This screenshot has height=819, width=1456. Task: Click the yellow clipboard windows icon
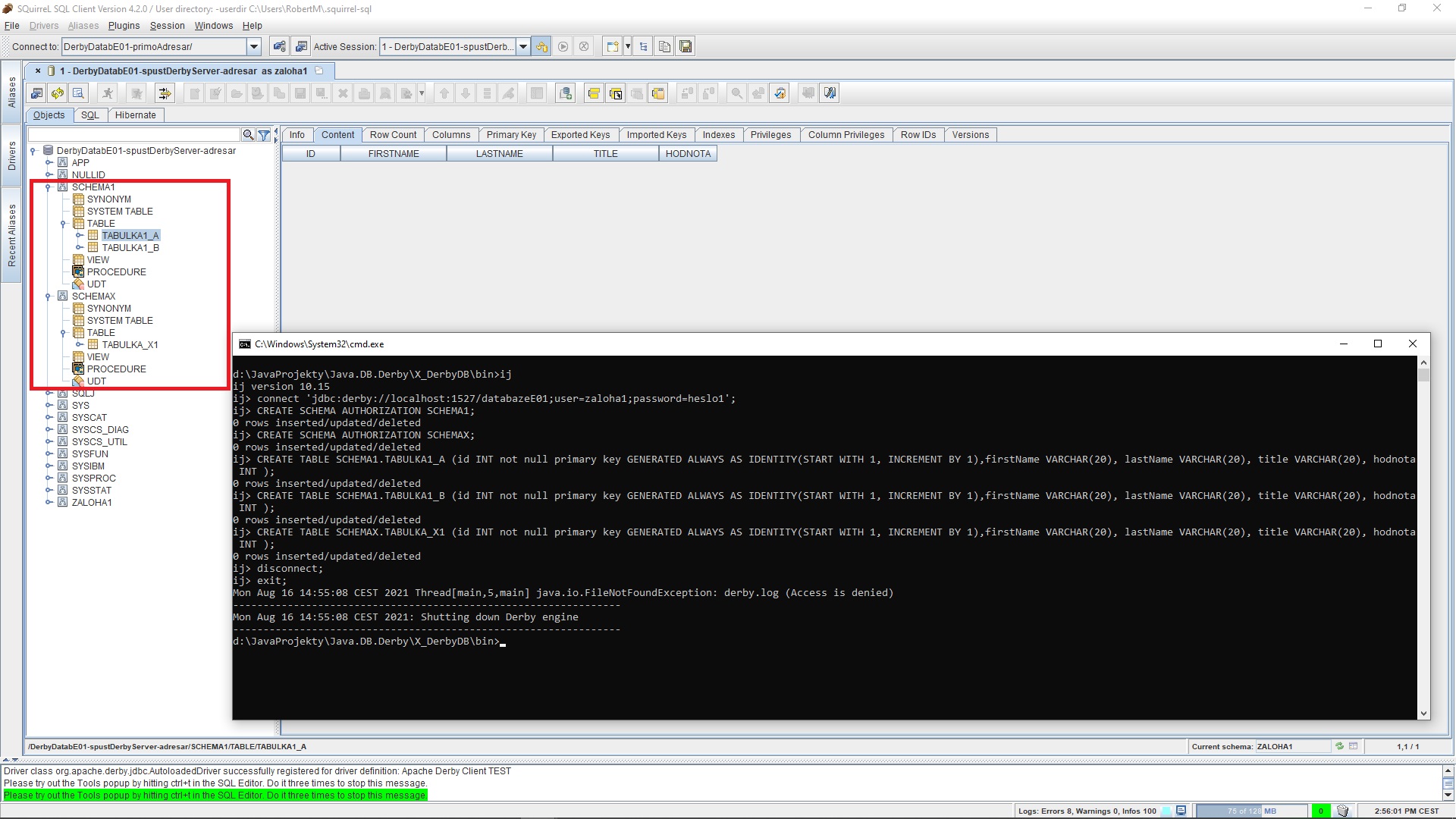(x=658, y=93)
